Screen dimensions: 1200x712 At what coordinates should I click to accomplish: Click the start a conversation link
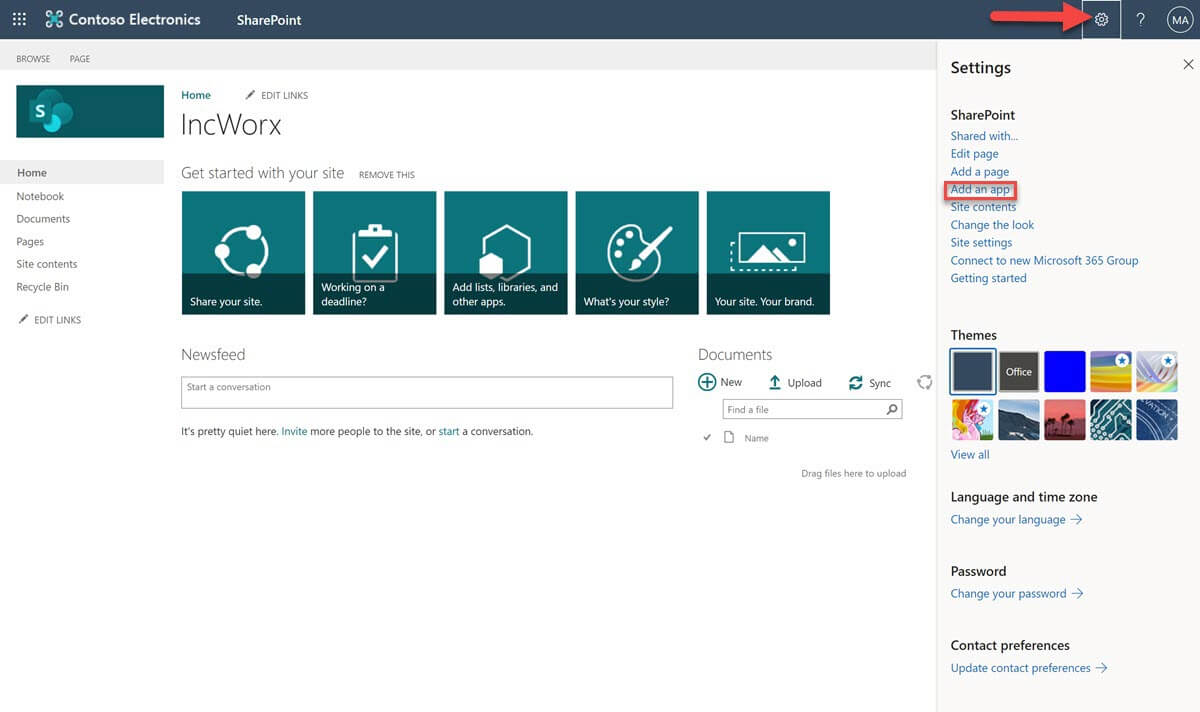(x=449, y=432)
